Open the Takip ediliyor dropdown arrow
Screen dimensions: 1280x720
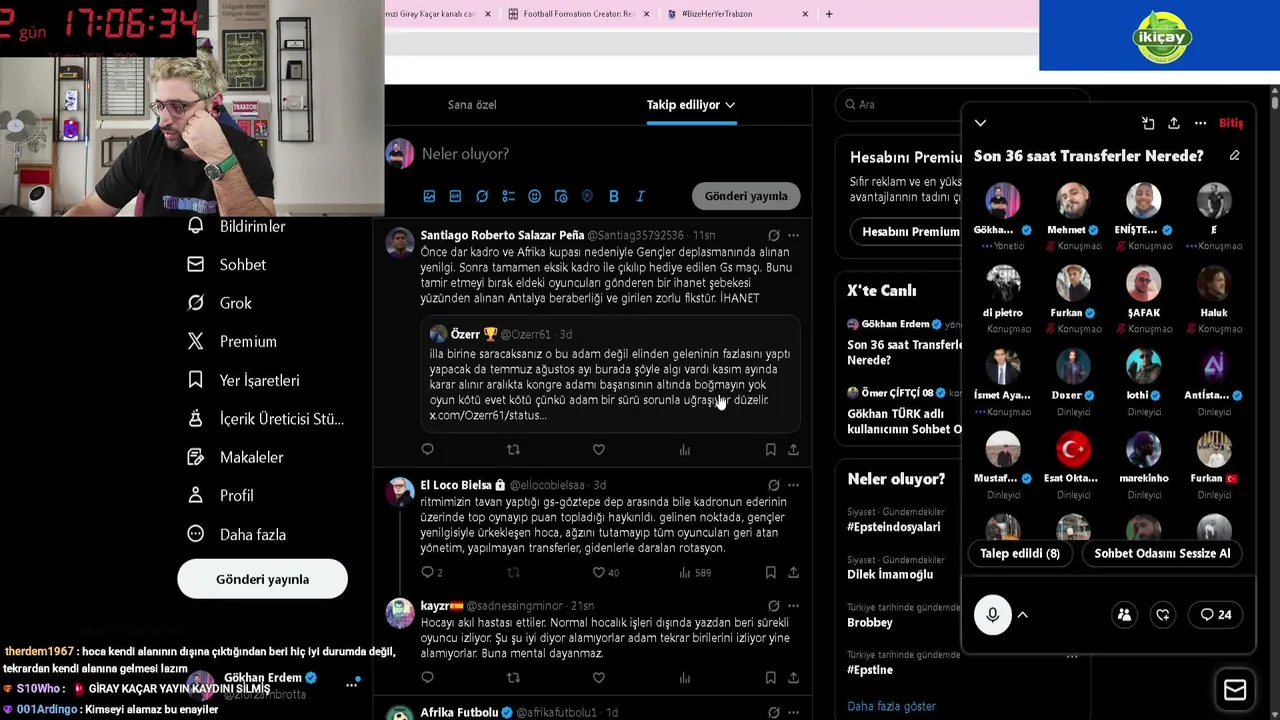pyautogui.click(x=730, y=105)
